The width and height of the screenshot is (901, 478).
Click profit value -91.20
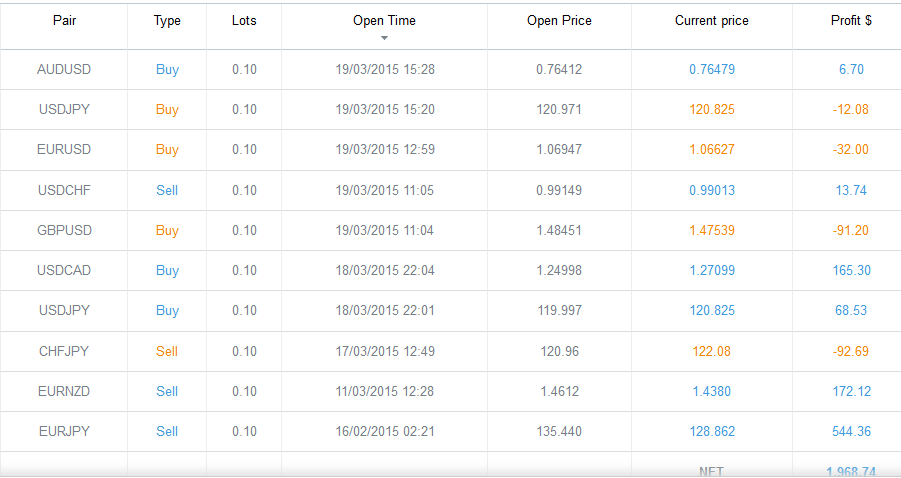[x=851, y=230]
